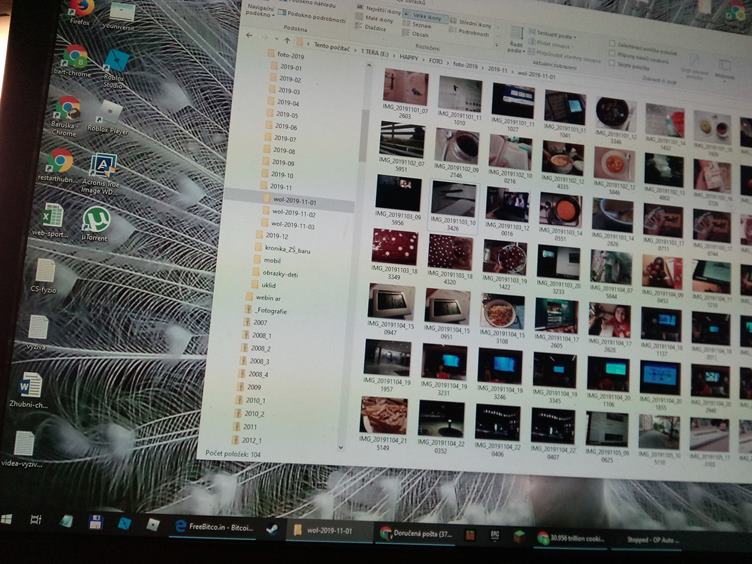Open the 2019-12 folder in tree
This screenshot has width=752, height=564.
[x=272, y=236]
